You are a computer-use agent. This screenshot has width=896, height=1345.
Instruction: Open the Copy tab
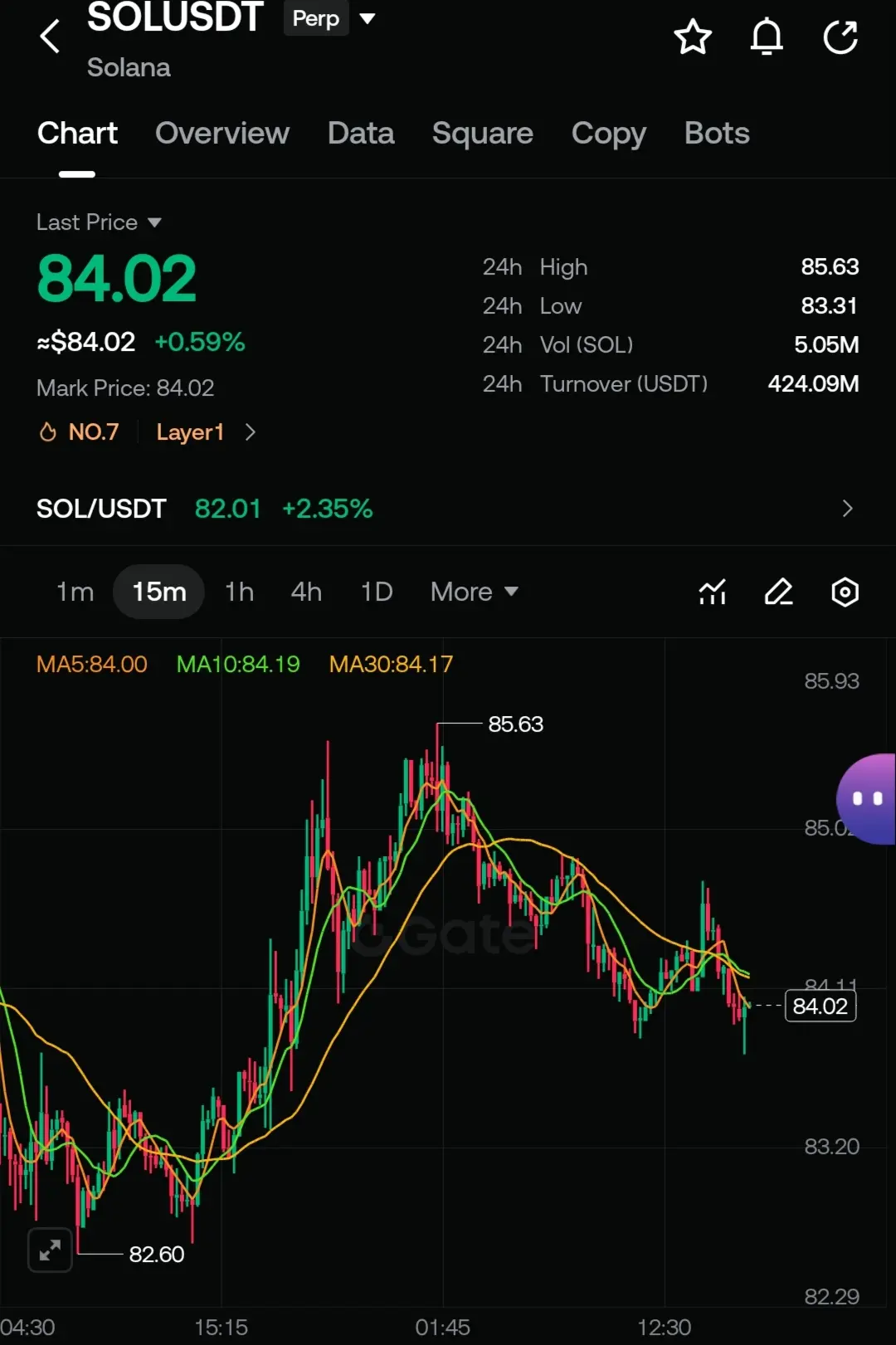click(609, 134)
